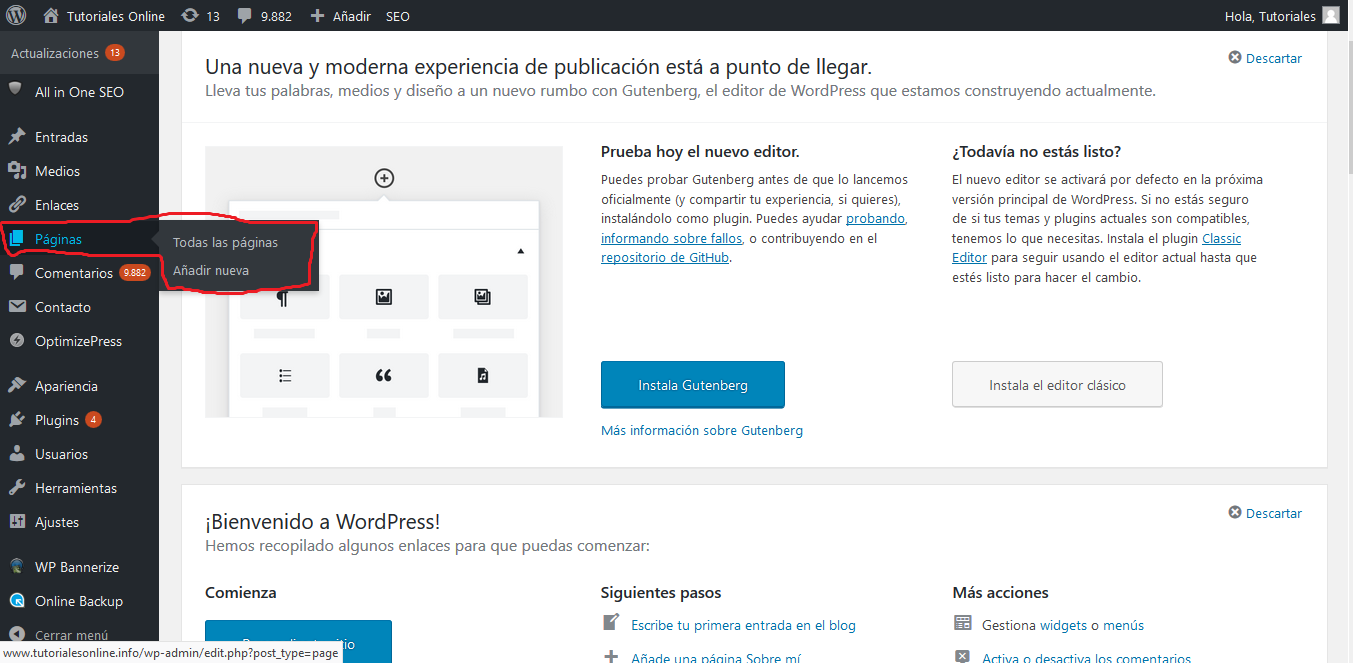
Task: Click the list block icon in Gutenberg preview
Action: click(285, 376)
